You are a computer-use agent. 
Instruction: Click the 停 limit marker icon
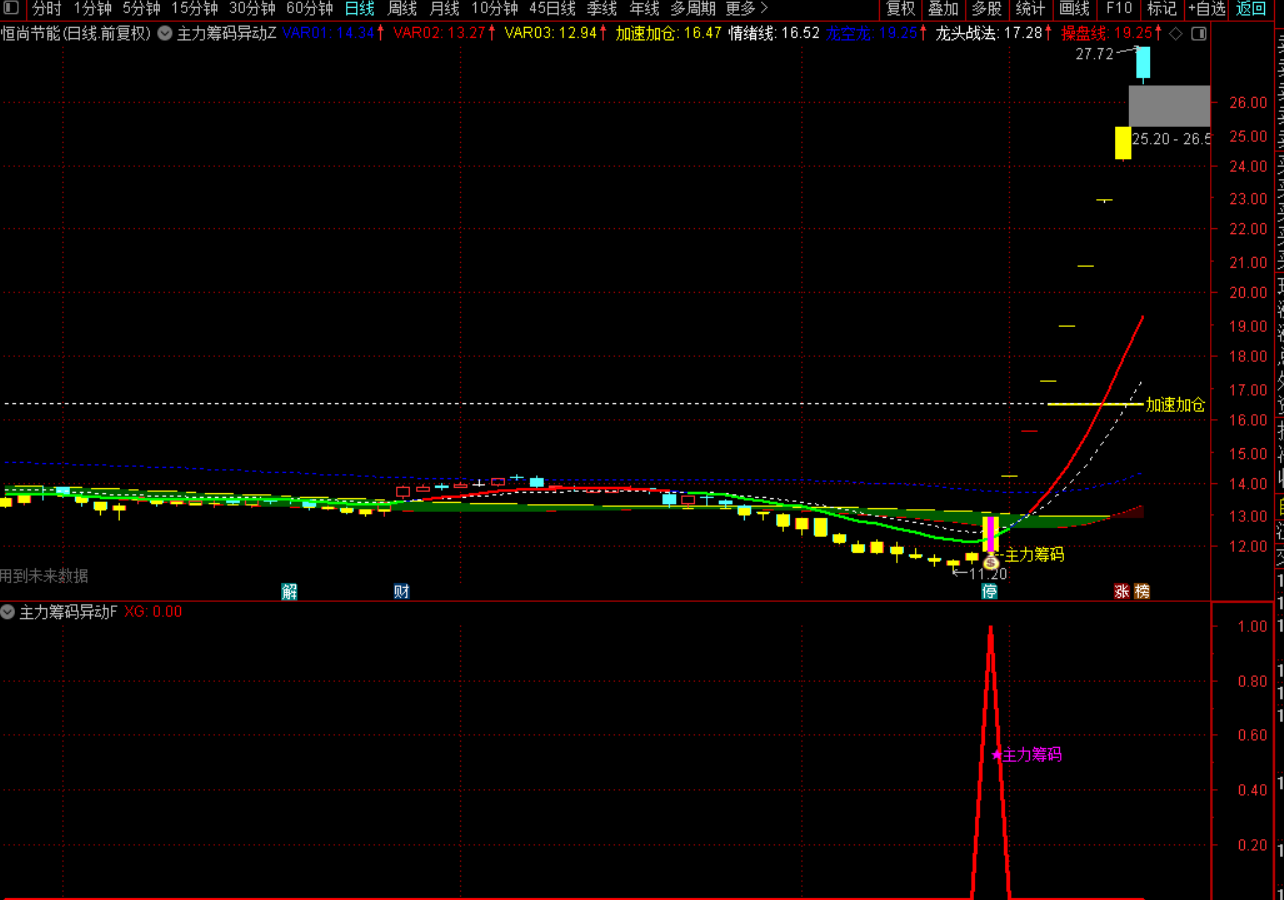click(x=989, y=591)
